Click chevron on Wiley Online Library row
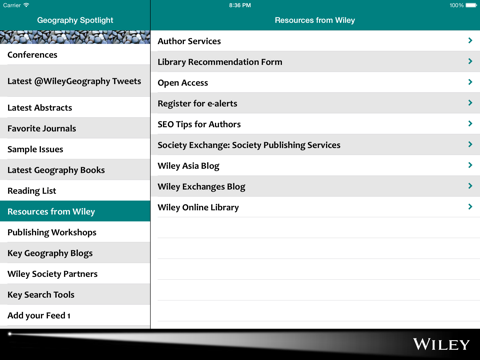Screen dimensions: 480x360 click(x=470, y=206)
